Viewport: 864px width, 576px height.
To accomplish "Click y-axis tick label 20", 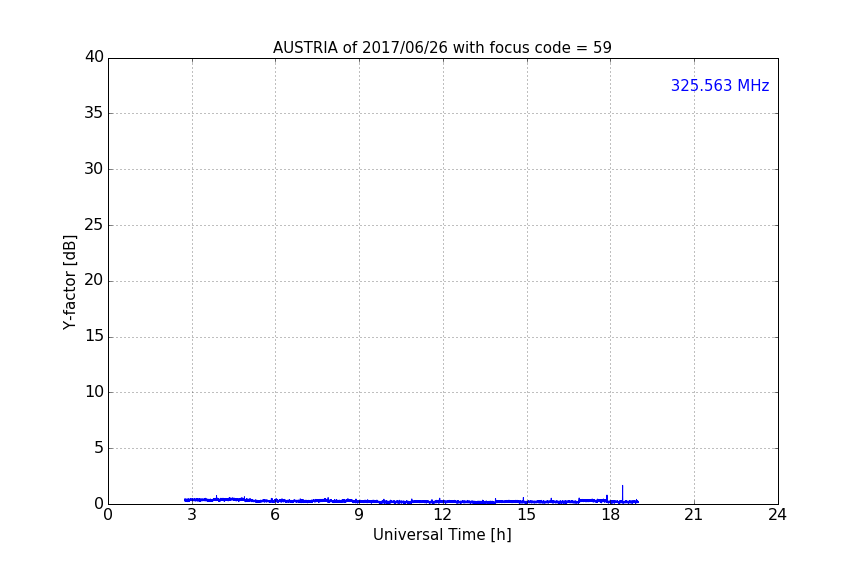I will [94, 280].
